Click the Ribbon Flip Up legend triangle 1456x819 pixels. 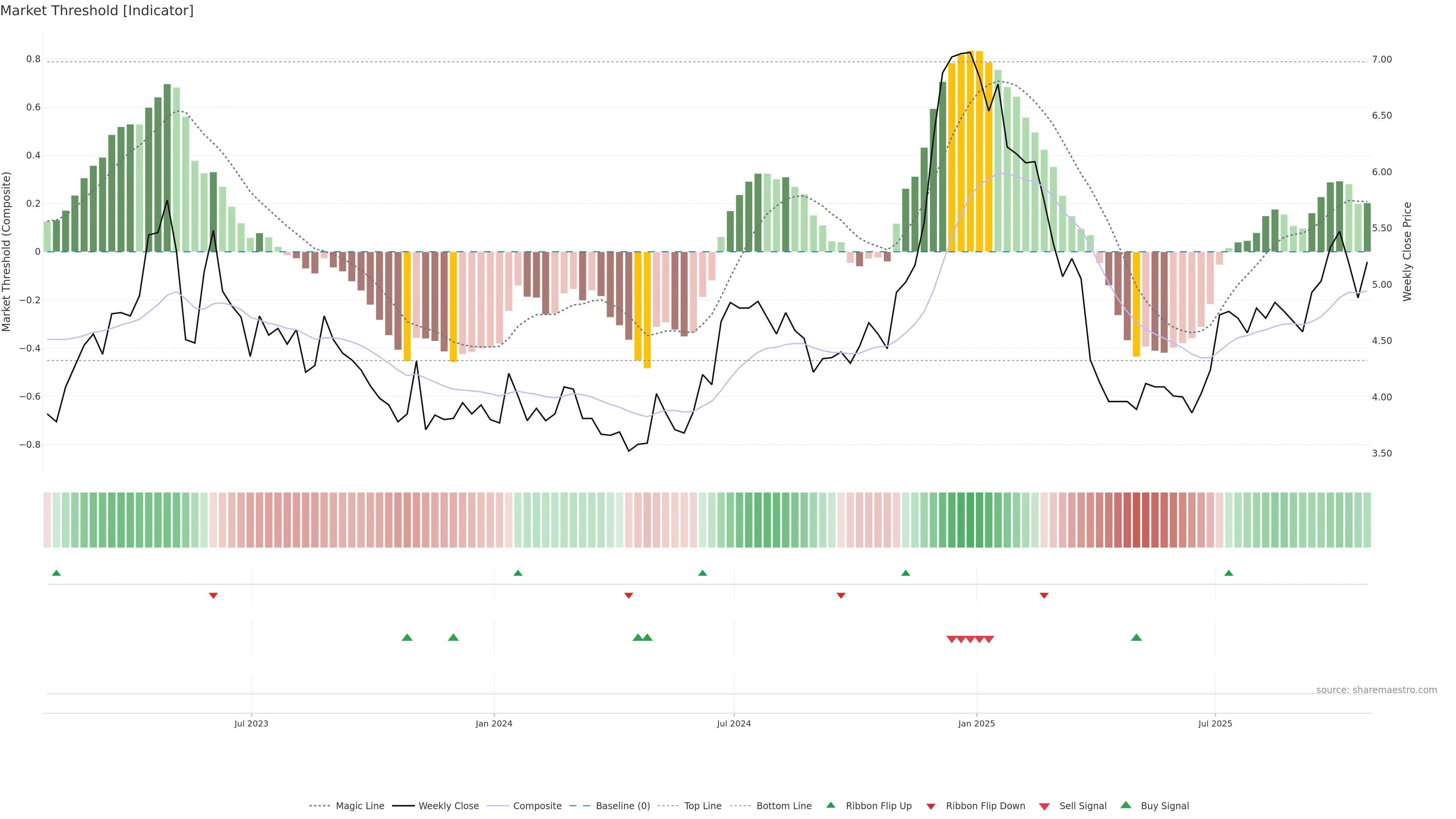click(x=830, y=805)
